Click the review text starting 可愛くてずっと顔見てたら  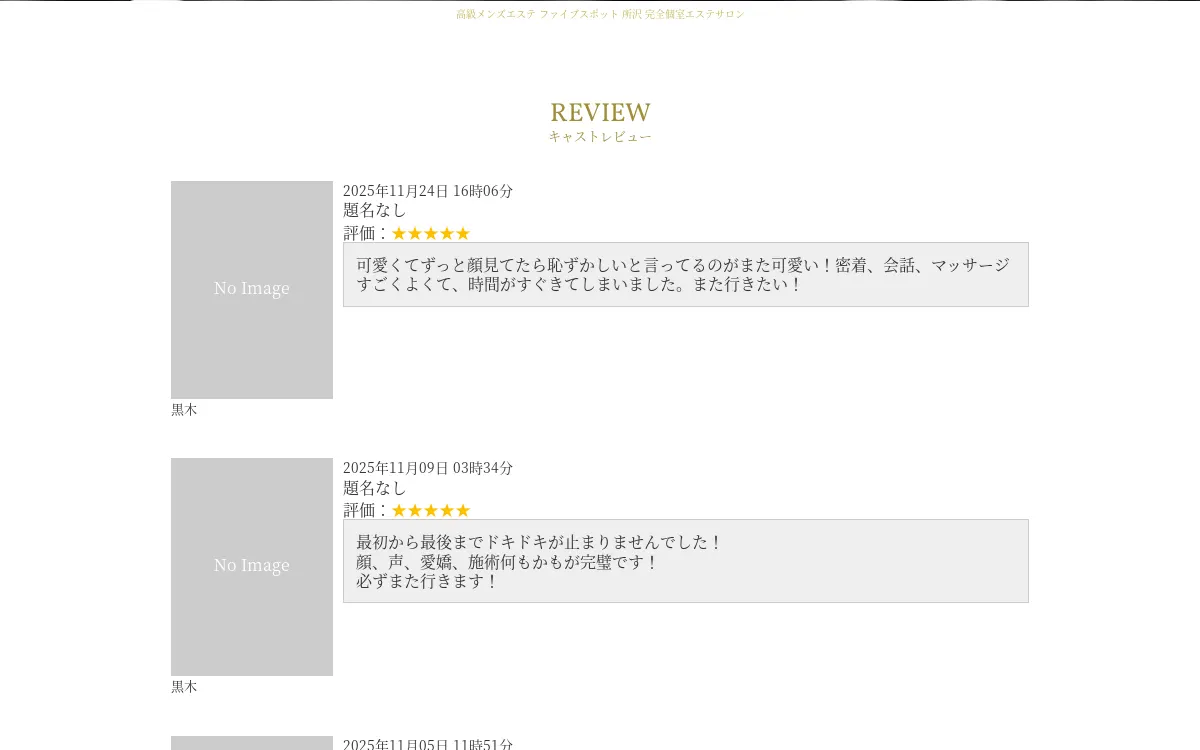[x=685, y=274]
